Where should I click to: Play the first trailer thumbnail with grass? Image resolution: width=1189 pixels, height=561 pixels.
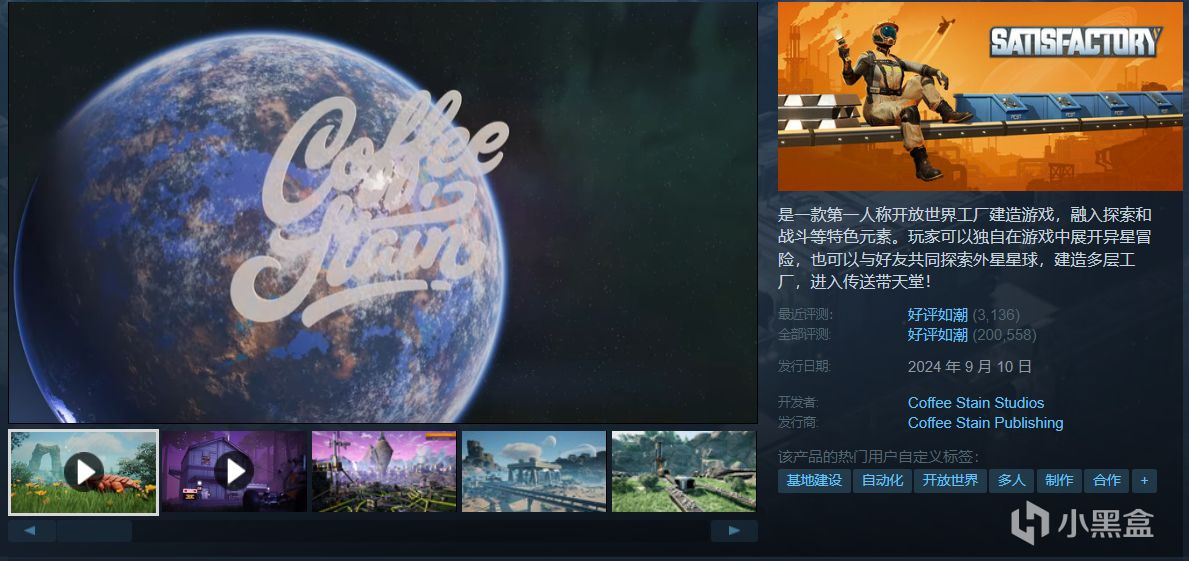tap(83, 472)
